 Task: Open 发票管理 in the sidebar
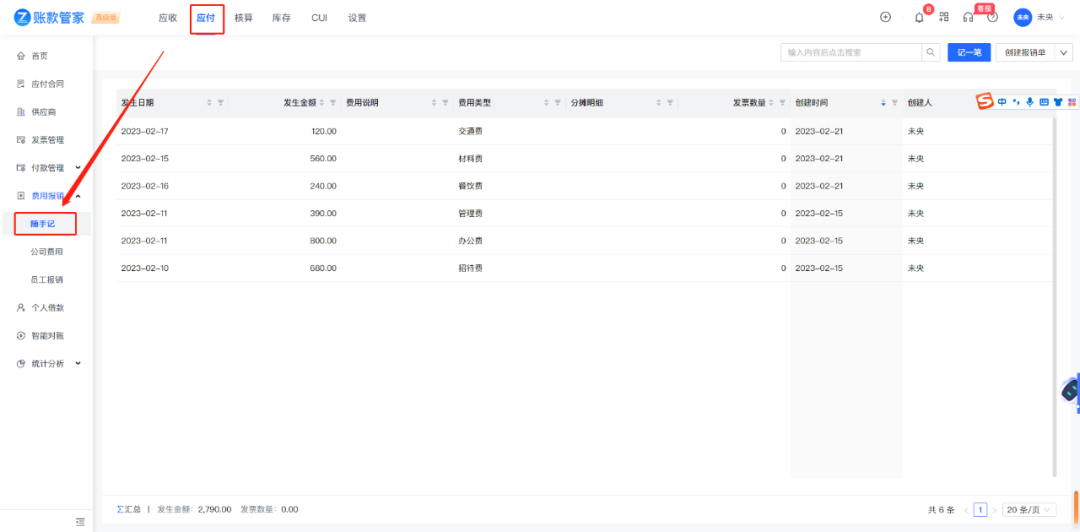46,140
